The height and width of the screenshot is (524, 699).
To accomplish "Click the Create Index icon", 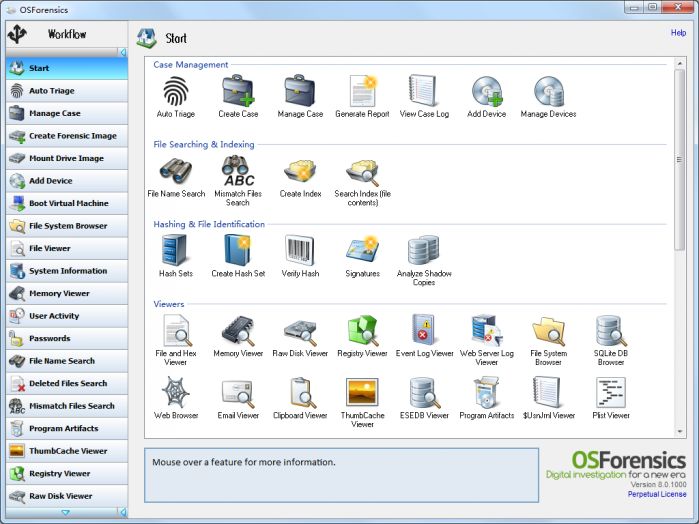I will tap(300, 172).
